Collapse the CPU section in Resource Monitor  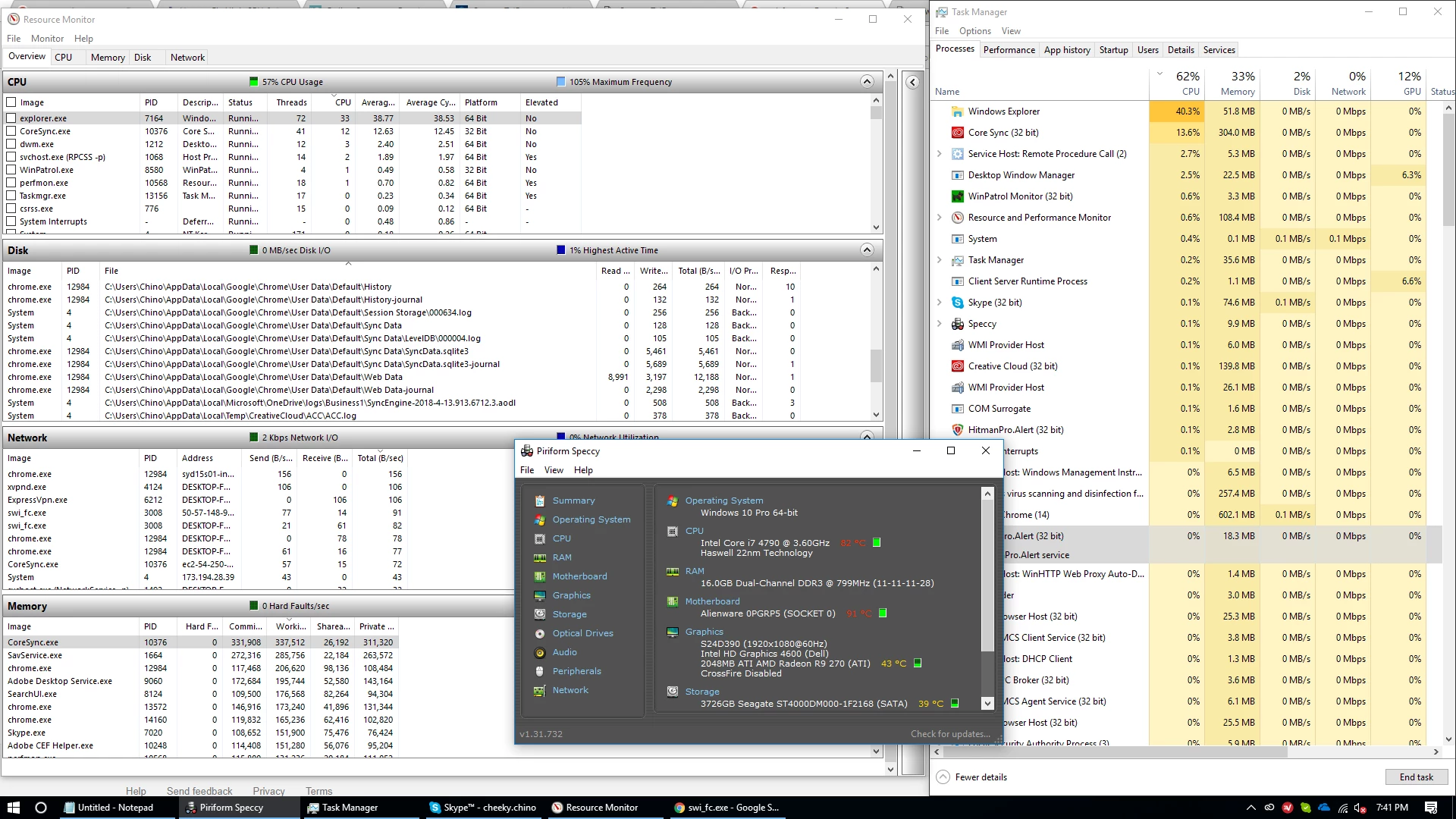(867, 82)
